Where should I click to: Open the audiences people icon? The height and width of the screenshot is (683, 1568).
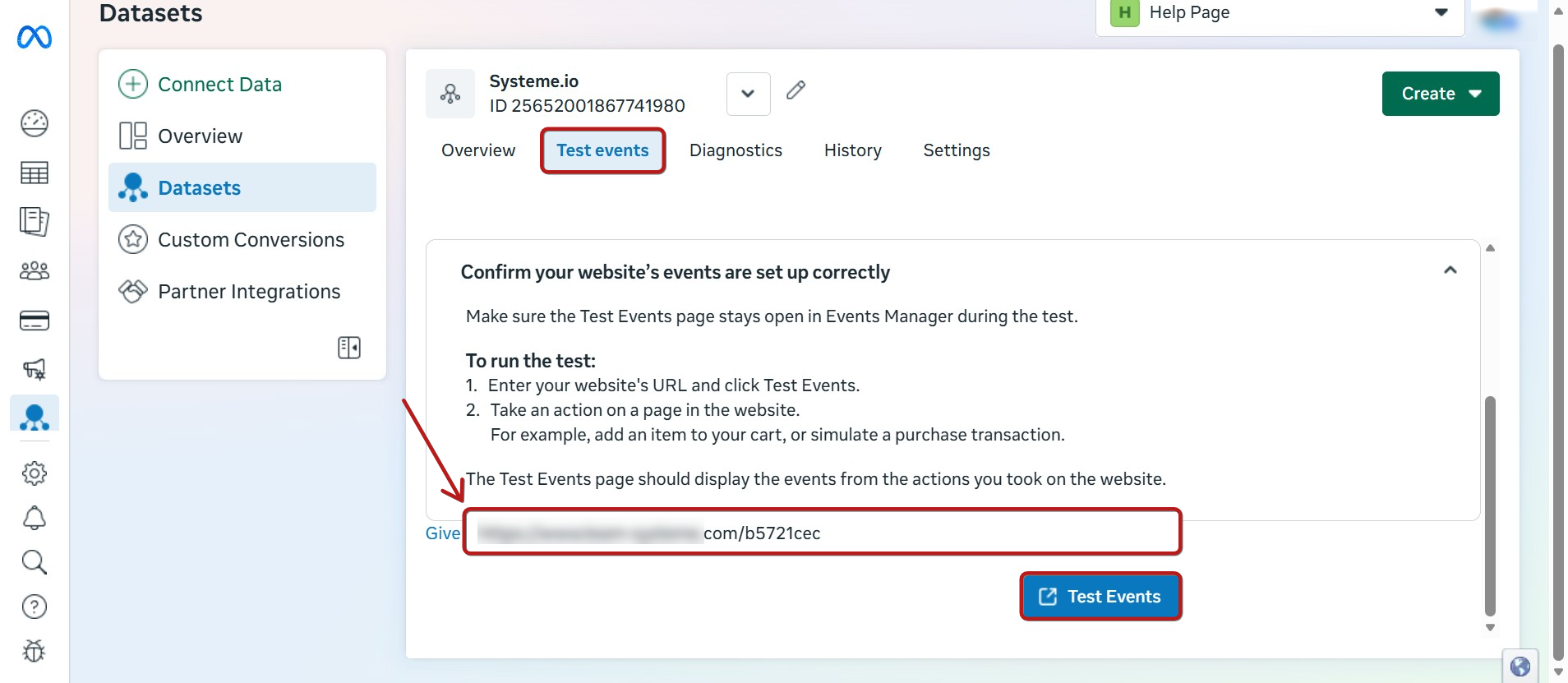pos(35,270)
